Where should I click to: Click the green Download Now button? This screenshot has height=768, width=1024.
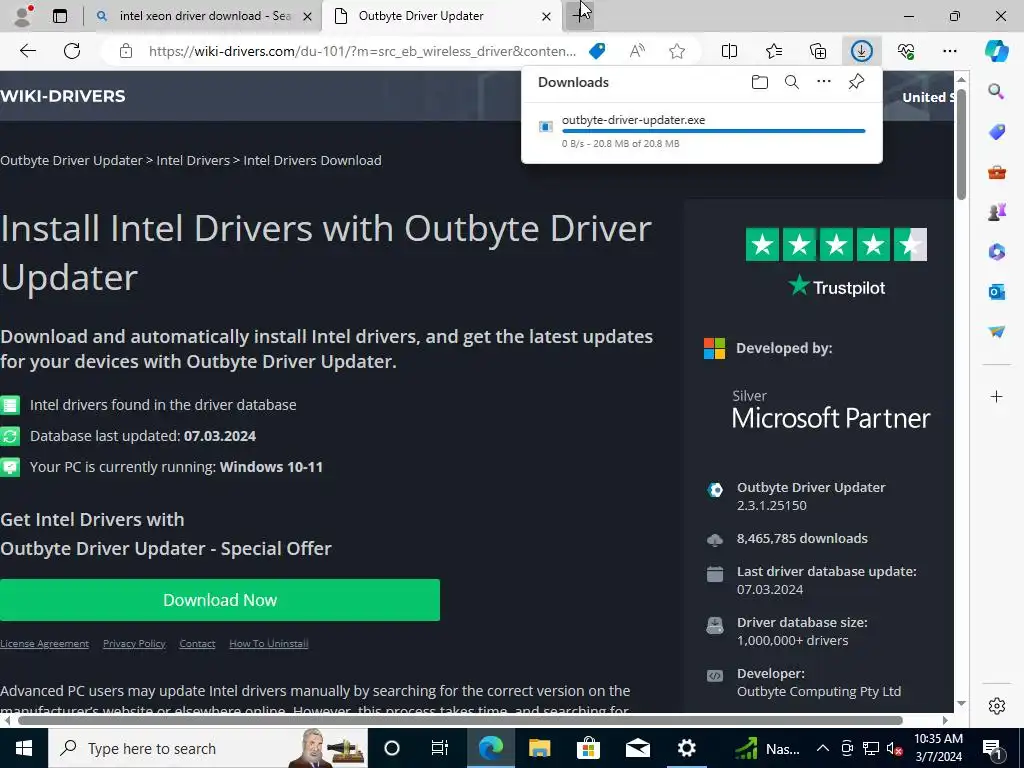coord(219,600)
